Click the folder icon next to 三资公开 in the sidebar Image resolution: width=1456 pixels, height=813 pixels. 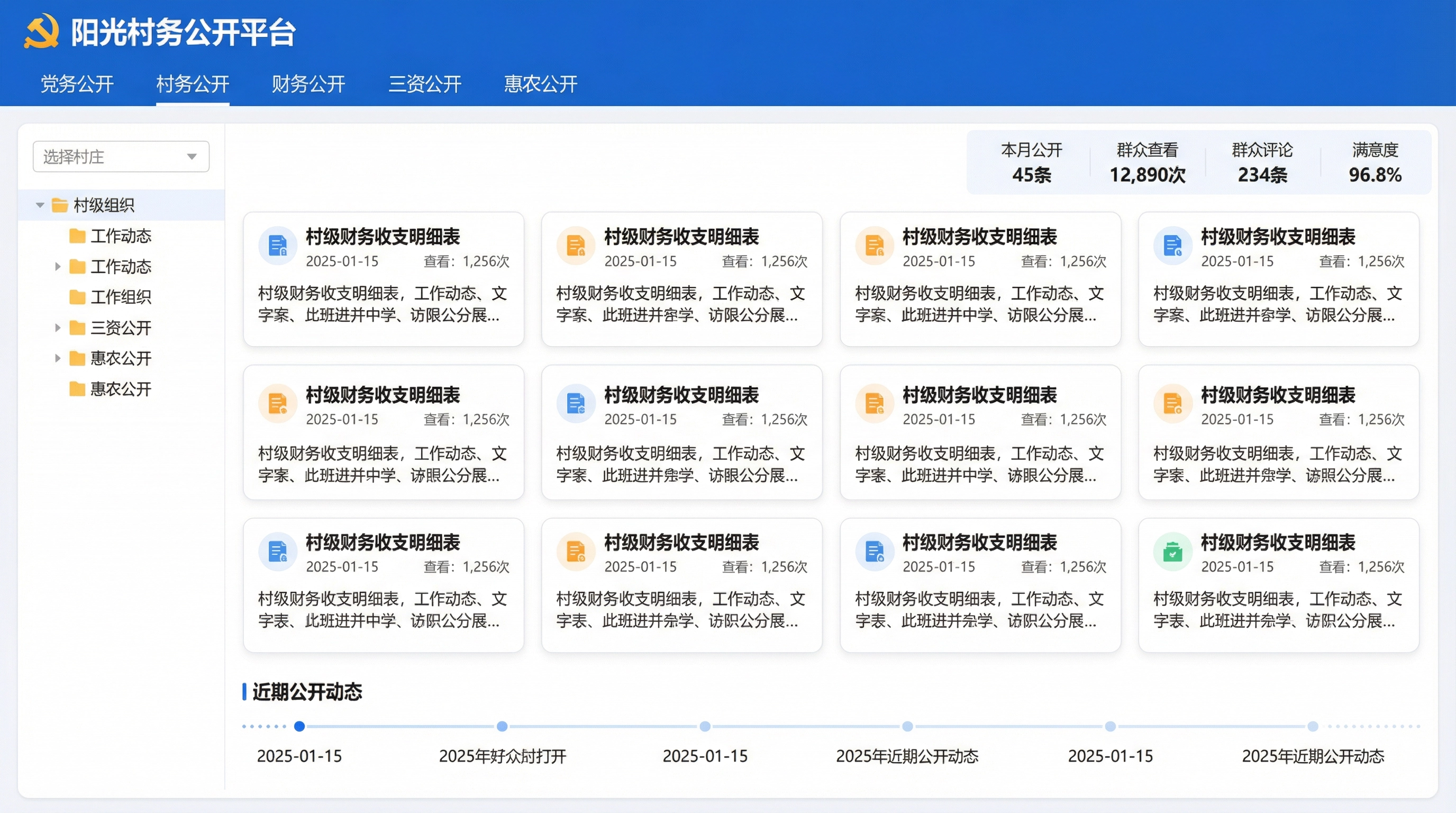coord(77,327)
